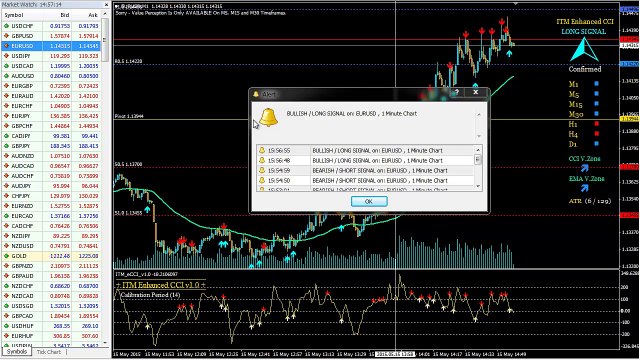Select GBPUSD row in Market Watch
Screen dimensions: 640x360
coord(51,36)
